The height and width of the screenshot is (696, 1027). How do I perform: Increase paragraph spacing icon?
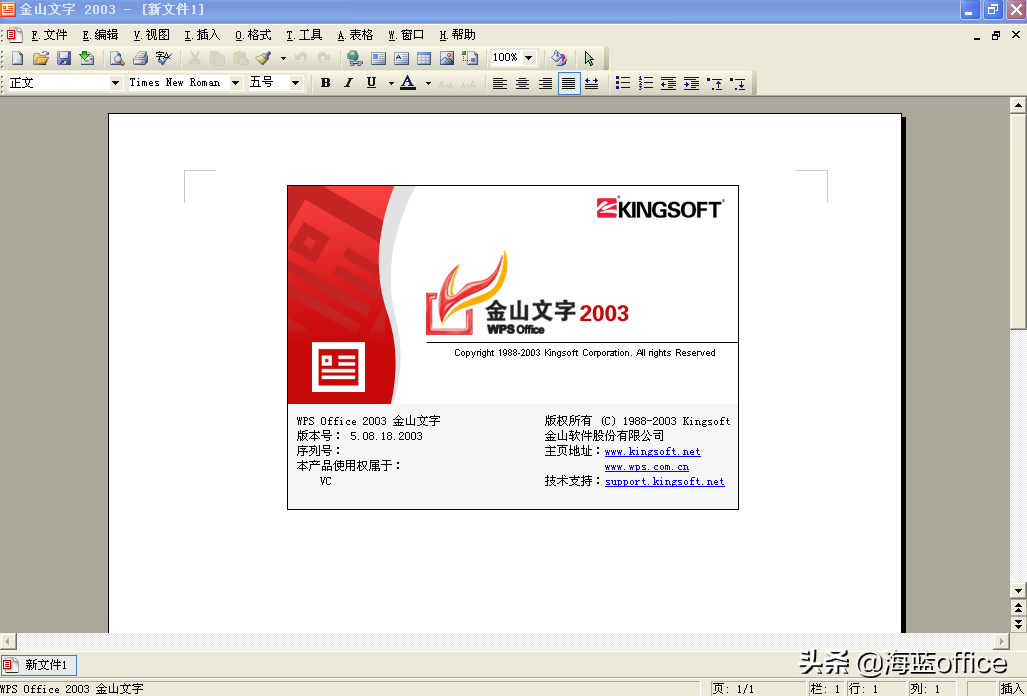tap(716, 83)
